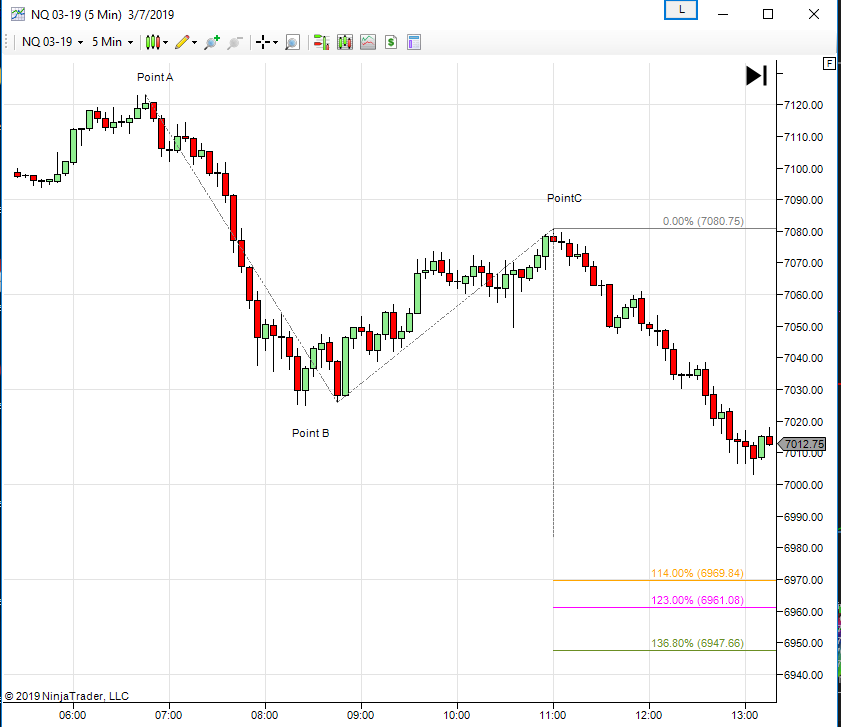The width and height of the screenshot is (841, 727).
Task: Click the 7000.00 price axis label
Action: (803, 485)
